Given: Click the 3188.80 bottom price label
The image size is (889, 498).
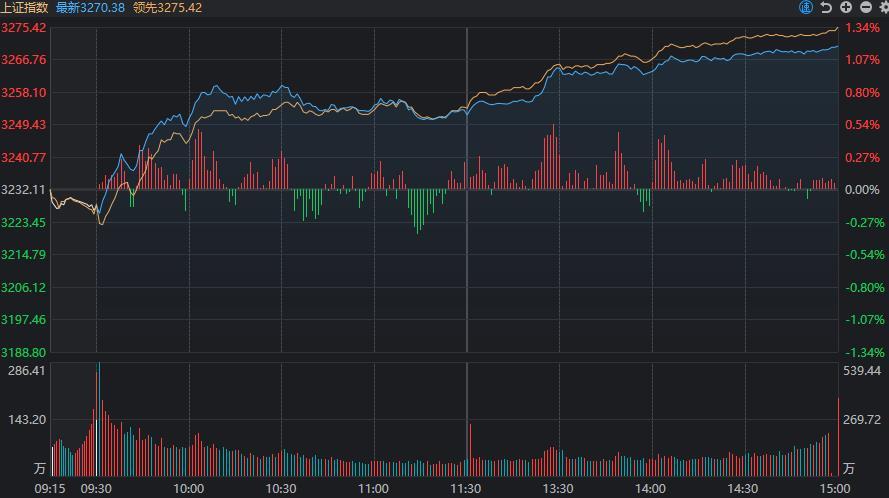Looking at the screenshot, I should (24, 352).
